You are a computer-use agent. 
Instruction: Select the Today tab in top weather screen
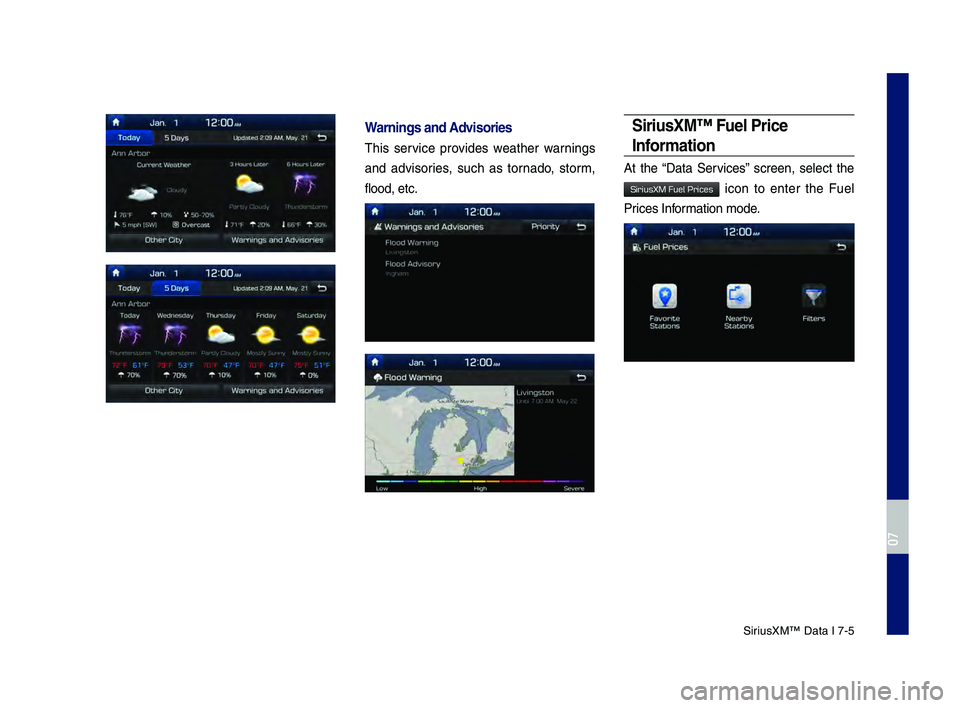tap(129, 138)
